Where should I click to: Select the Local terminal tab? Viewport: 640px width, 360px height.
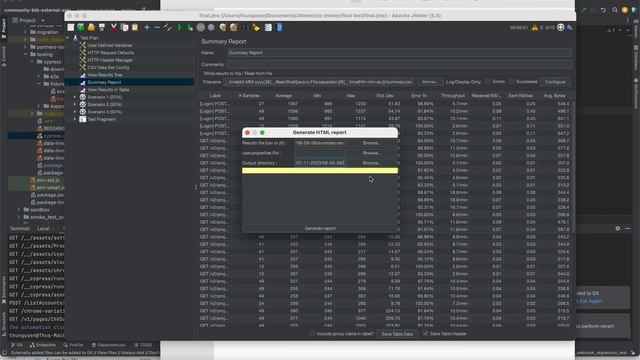tap(43, 229)
